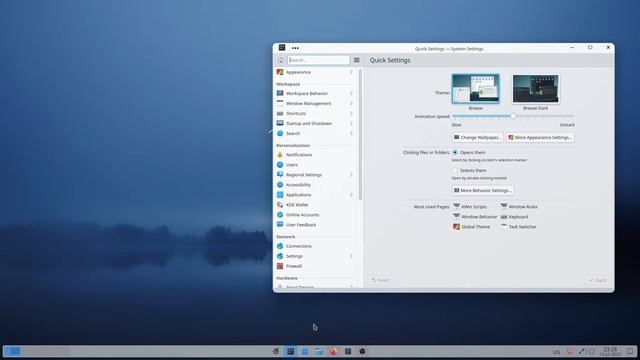640x360 pixels.
Task: Open the hamburger menu beside search
Action: click(x=357, y=60)
